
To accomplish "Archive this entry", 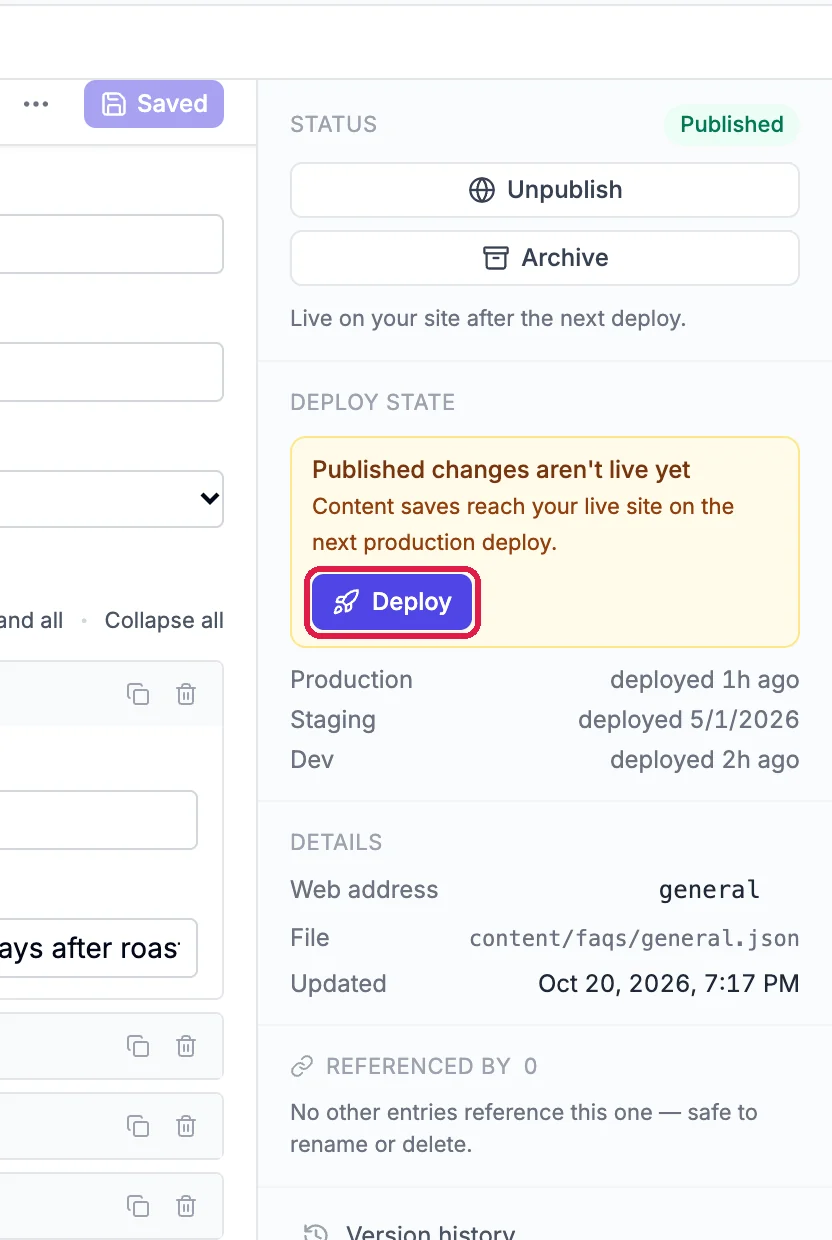I will tap(545, 258).
